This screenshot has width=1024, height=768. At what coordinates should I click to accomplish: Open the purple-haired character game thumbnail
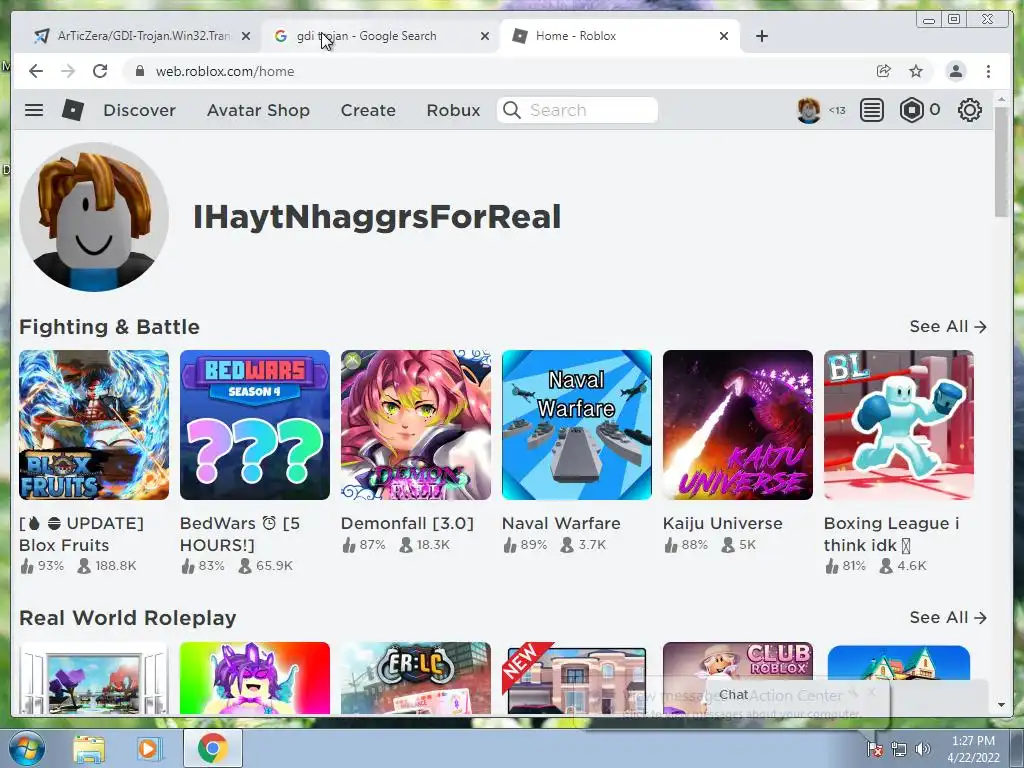255,678
